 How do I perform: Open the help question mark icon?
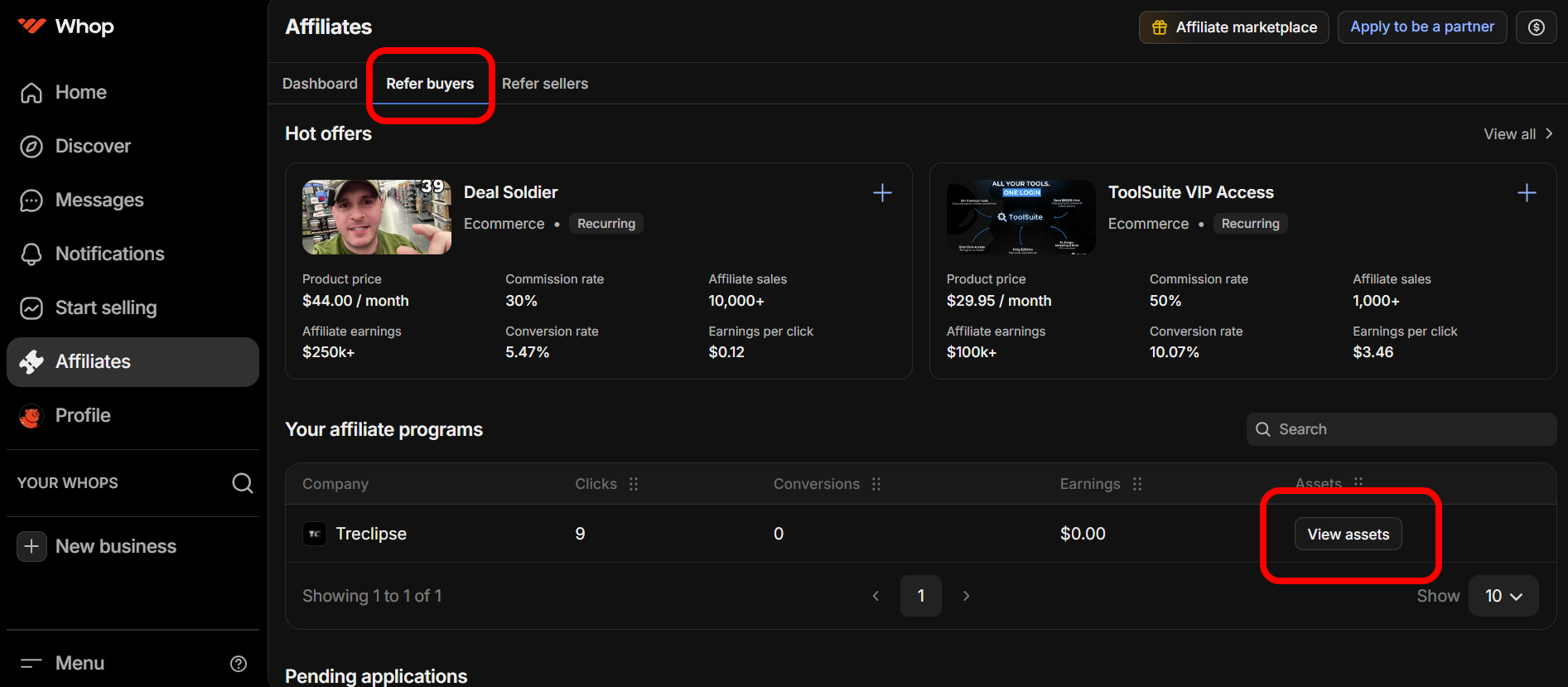click(x=239, y=664)
